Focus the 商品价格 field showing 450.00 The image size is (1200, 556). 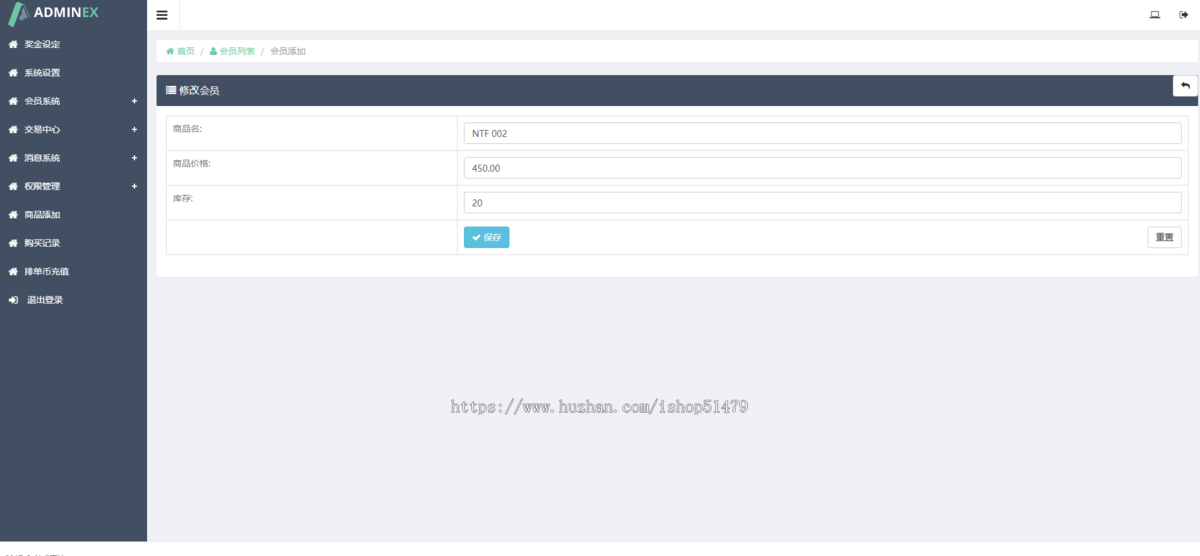coord(822,168)
